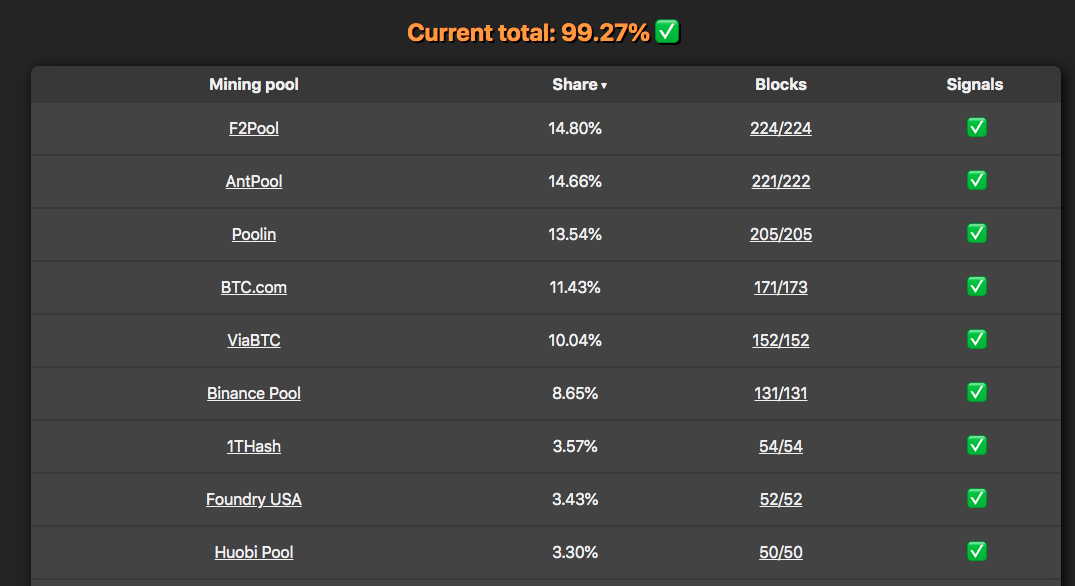Open the Foundry USA pool link
The image size is (1075, 586).
(254, 499)
